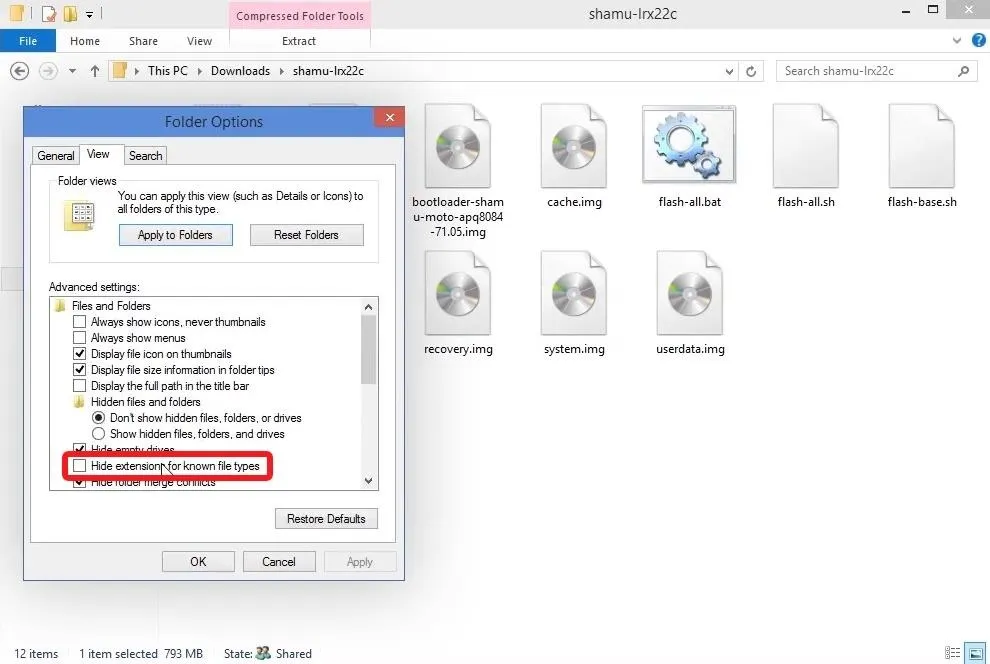Screen dimensions: 990x664
Task: Uncheck Display file icon on thumbnails
Action: pyautogui.click(x=80, y=353)
